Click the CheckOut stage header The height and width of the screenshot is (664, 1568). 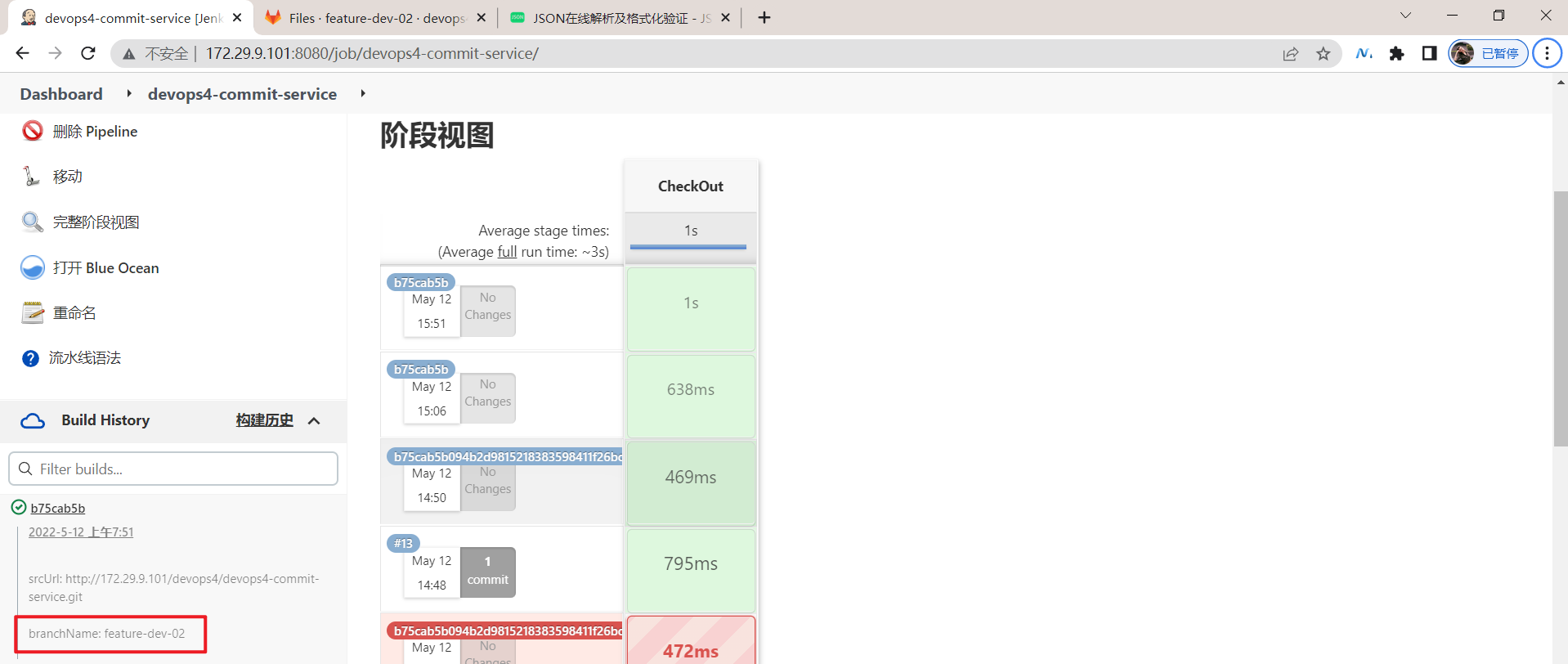point(691,186)
